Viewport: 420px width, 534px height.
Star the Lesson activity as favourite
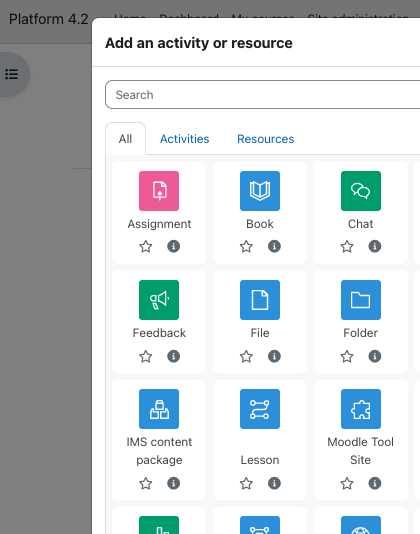[246, 483]
